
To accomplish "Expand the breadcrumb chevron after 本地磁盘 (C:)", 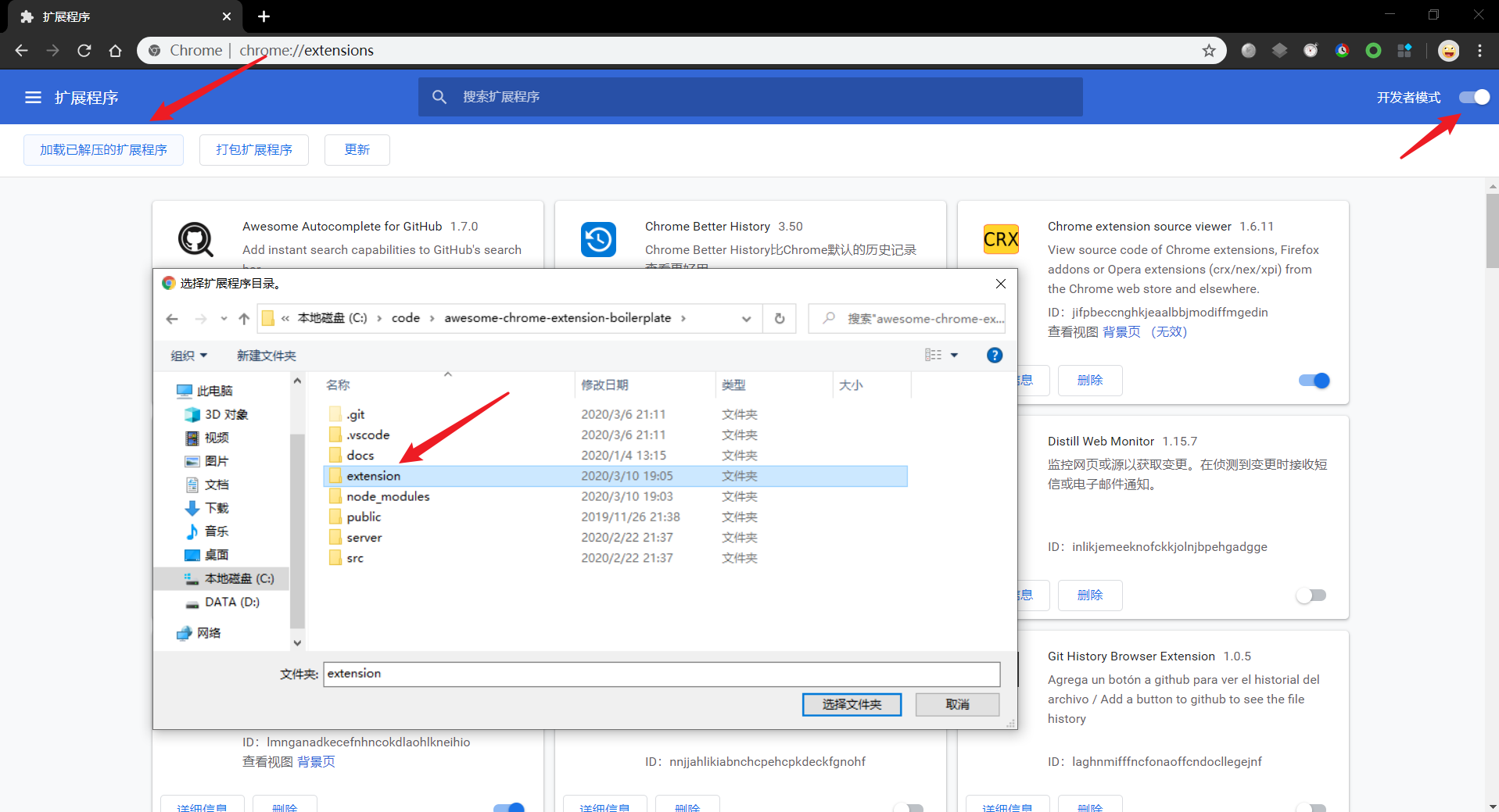I will (x=379, y=318).
